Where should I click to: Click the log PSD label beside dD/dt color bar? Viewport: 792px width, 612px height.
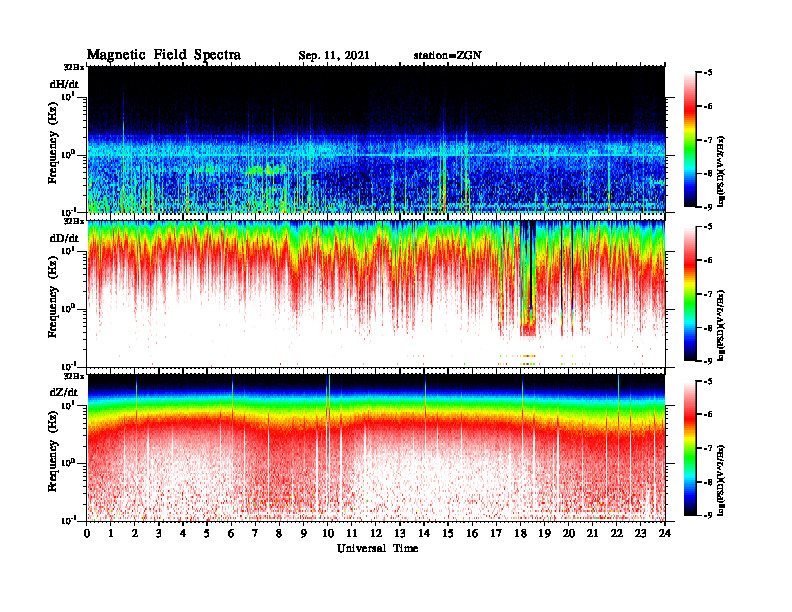[x=722, y=325]
